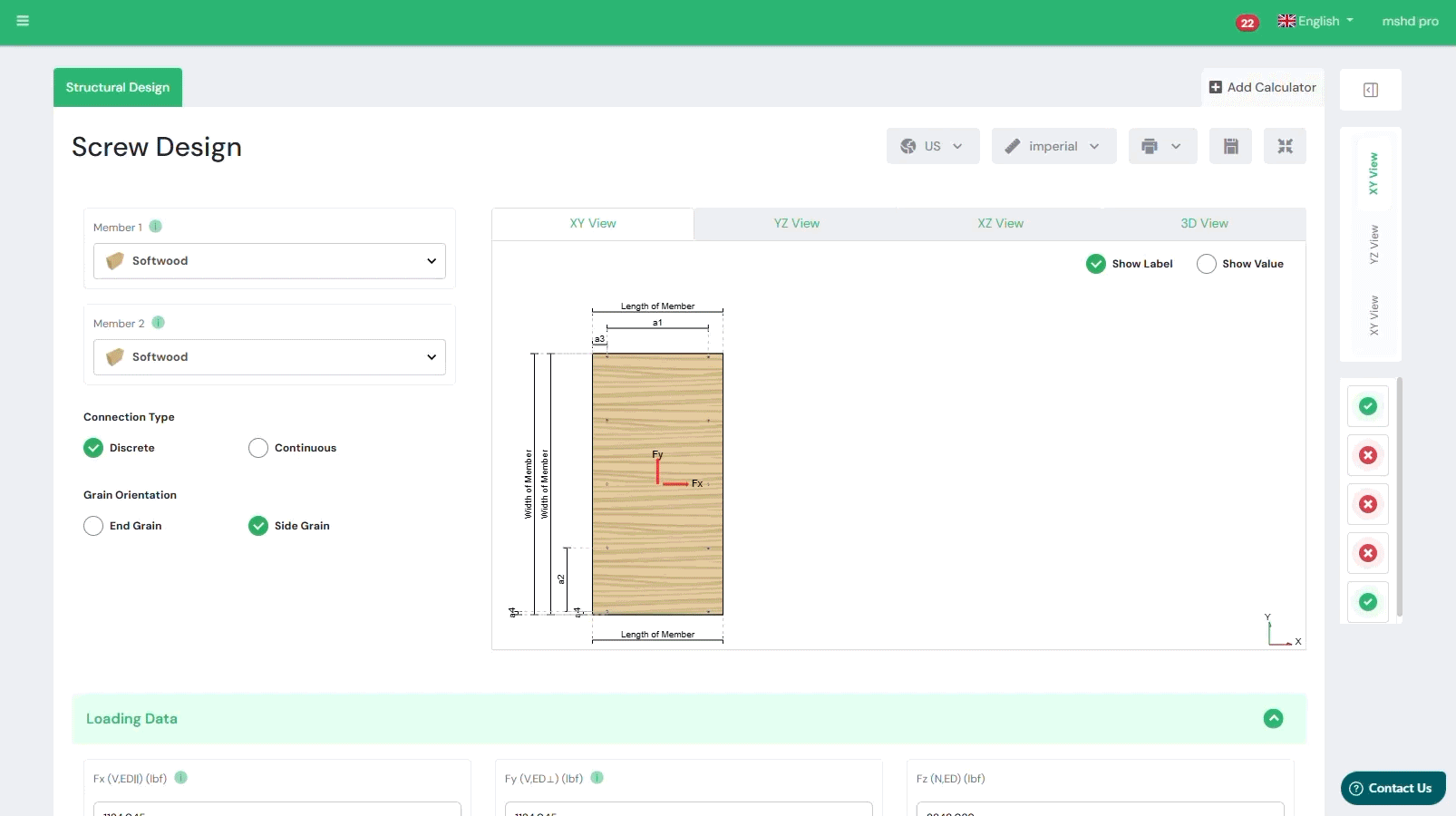The width and height of the screenshot is (1456, 816).
Task: Click the Member 2 info icon
Action: (159, 323)
